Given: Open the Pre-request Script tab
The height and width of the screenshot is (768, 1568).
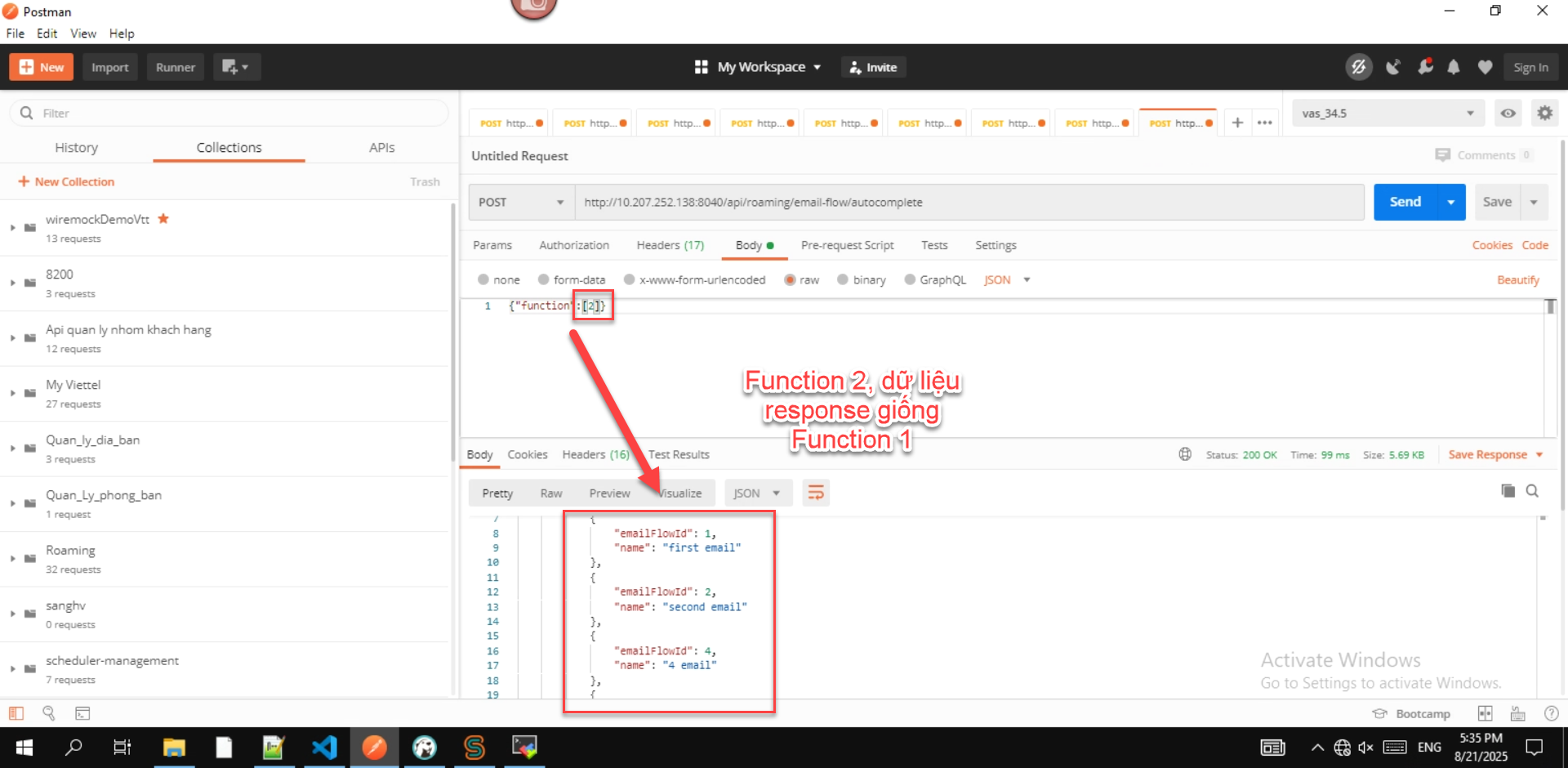Looking at the screenshot, I should [x=847, y=245].
